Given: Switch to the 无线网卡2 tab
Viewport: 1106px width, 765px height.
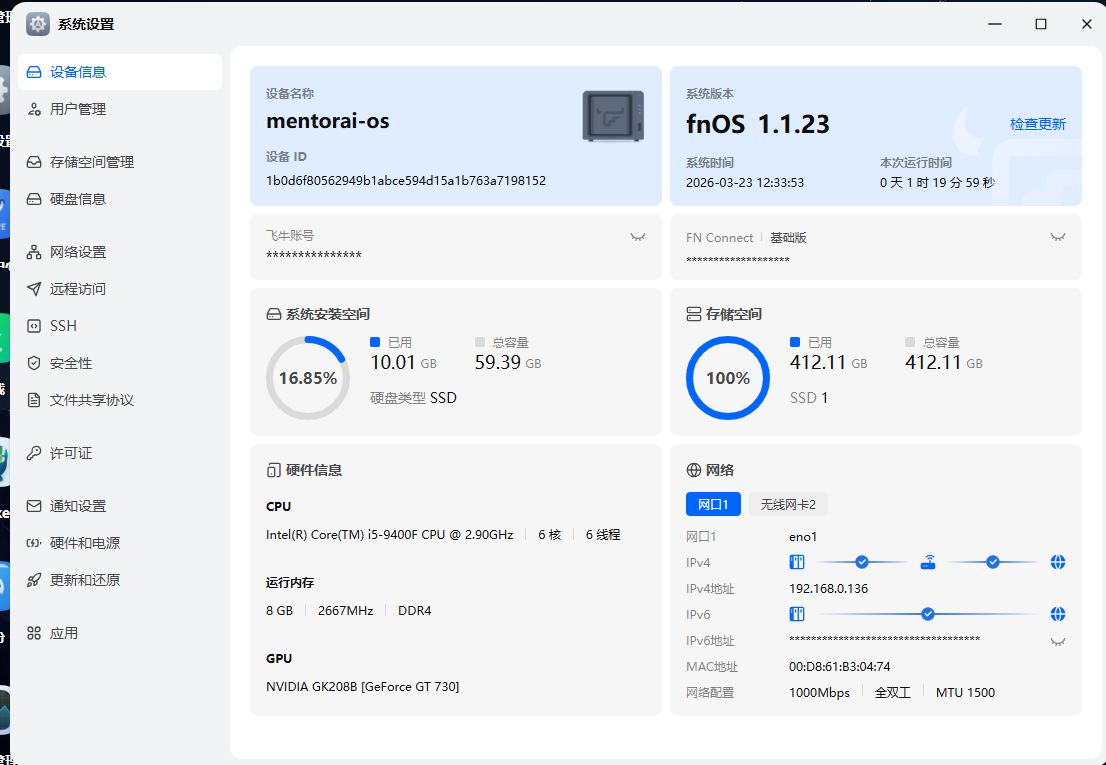Looking at the screenshot, I should tap(788, 504).
